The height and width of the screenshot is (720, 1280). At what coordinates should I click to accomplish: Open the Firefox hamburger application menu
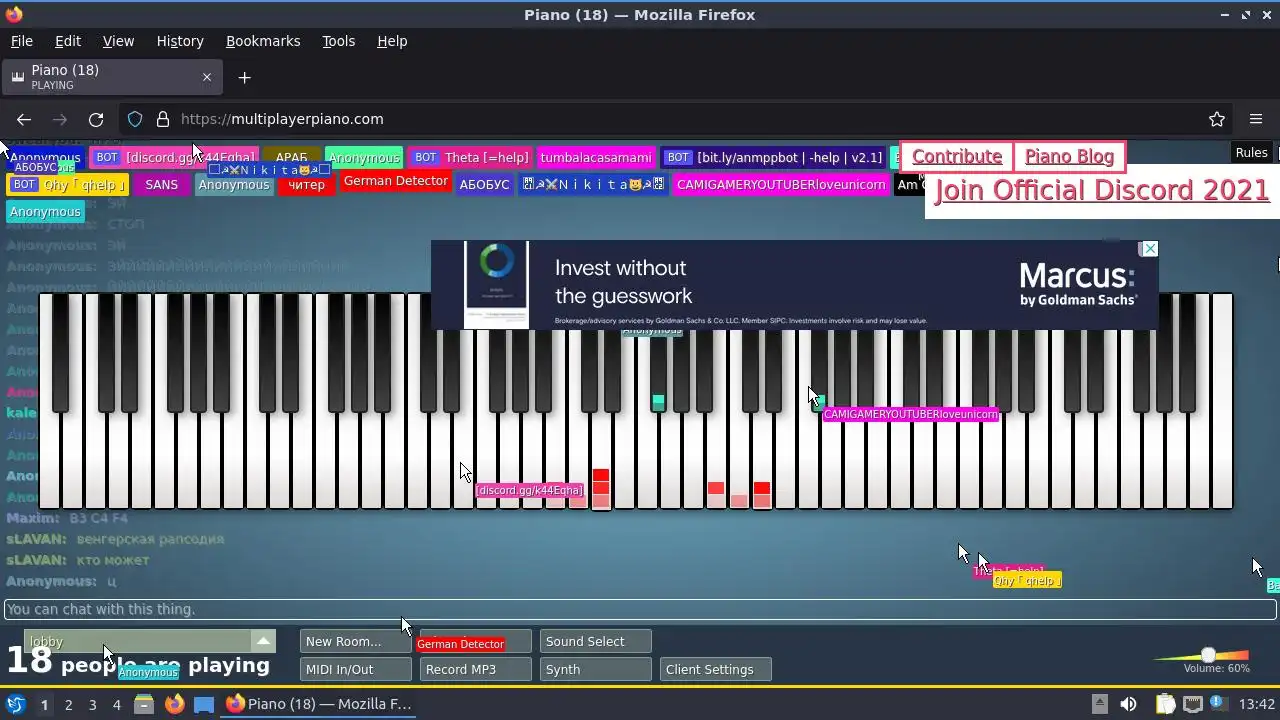tap(1256, 119)
